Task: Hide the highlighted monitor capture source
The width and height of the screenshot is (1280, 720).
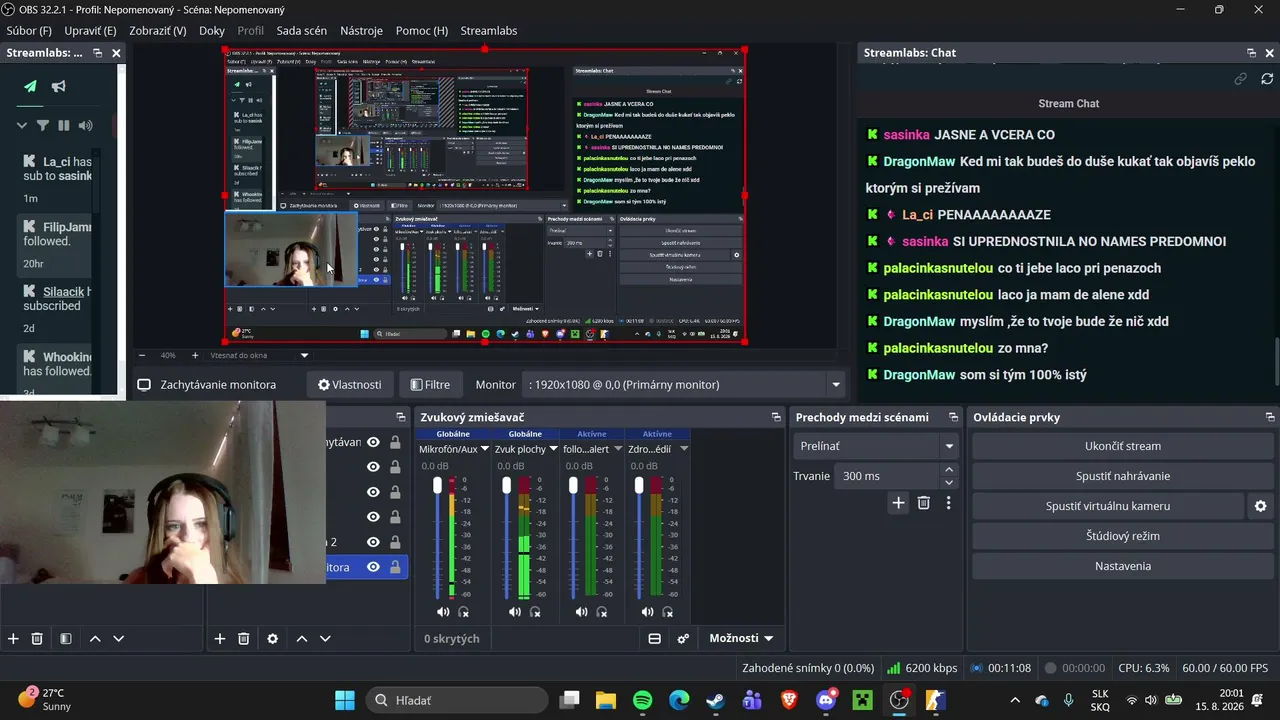Action: (x=373, y=567)
